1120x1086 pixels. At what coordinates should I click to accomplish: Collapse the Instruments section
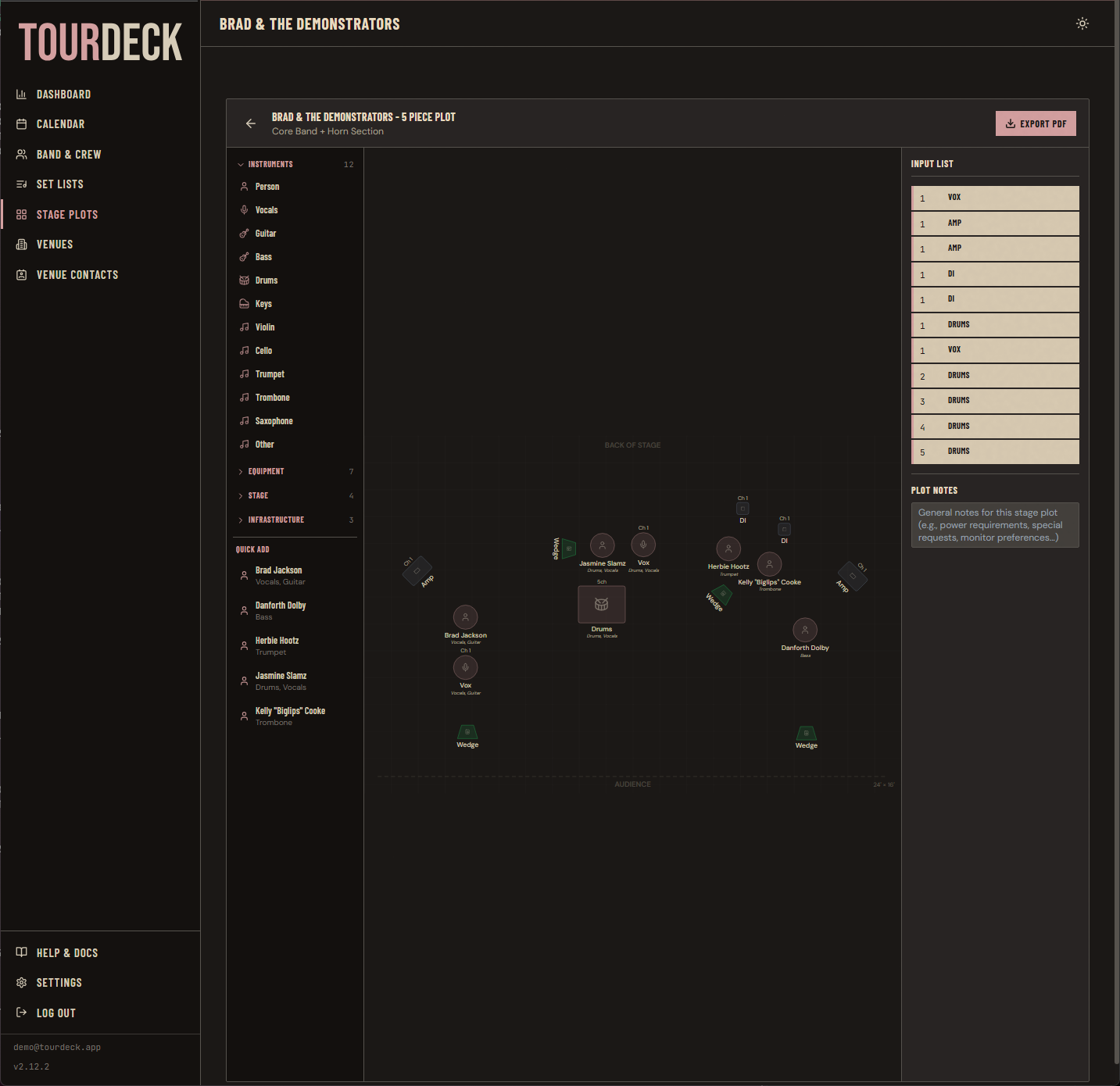coord(241,164)
